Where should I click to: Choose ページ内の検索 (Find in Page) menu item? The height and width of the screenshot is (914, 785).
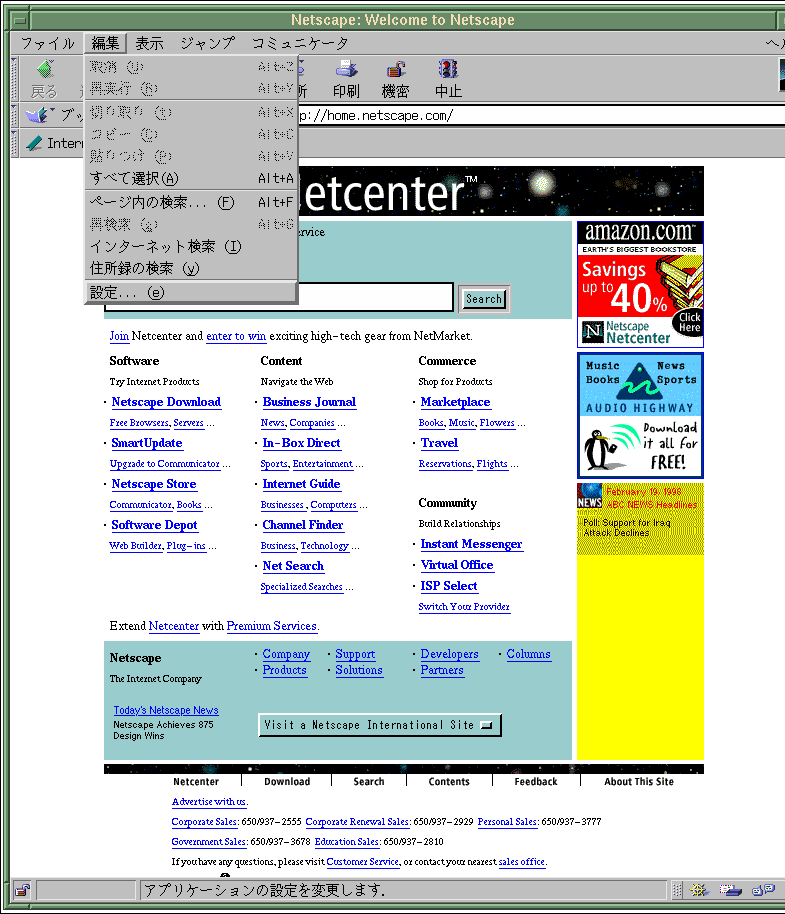point(191,202)
